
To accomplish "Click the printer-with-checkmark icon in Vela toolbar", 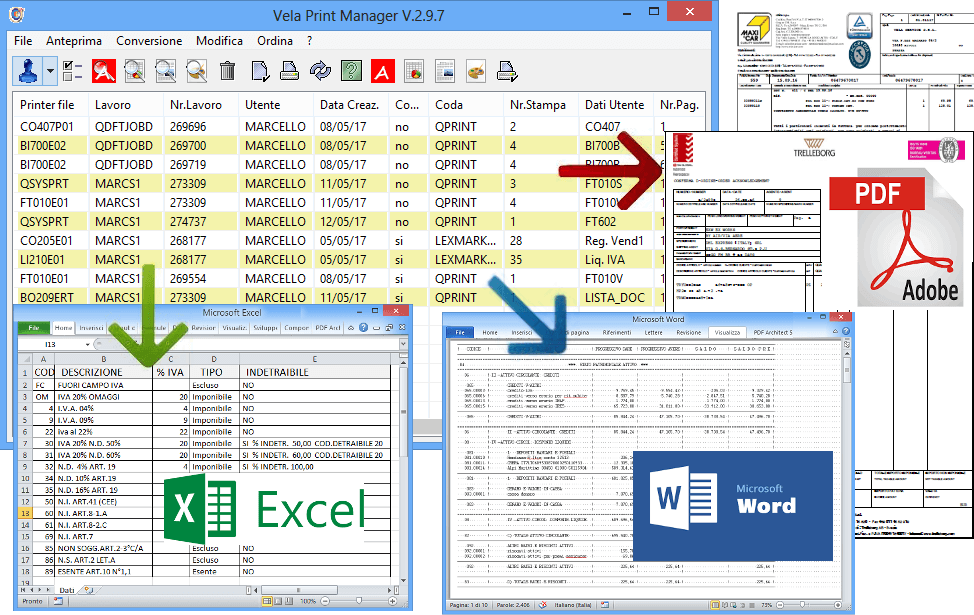I will (x=507, y=71).
